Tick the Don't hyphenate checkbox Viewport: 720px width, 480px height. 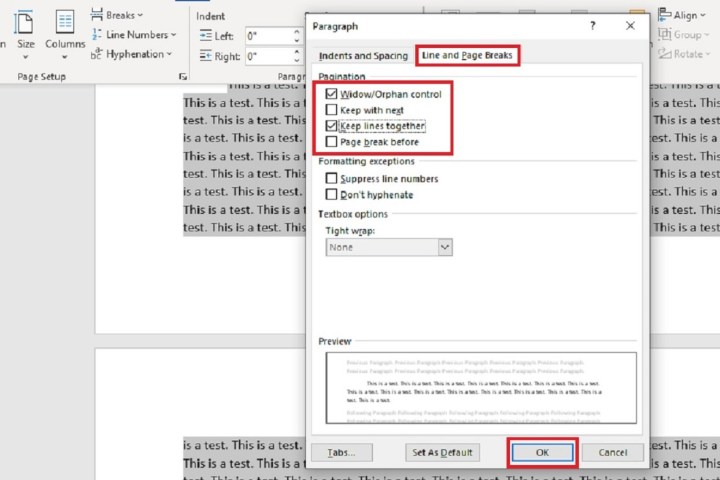point(332,195)
